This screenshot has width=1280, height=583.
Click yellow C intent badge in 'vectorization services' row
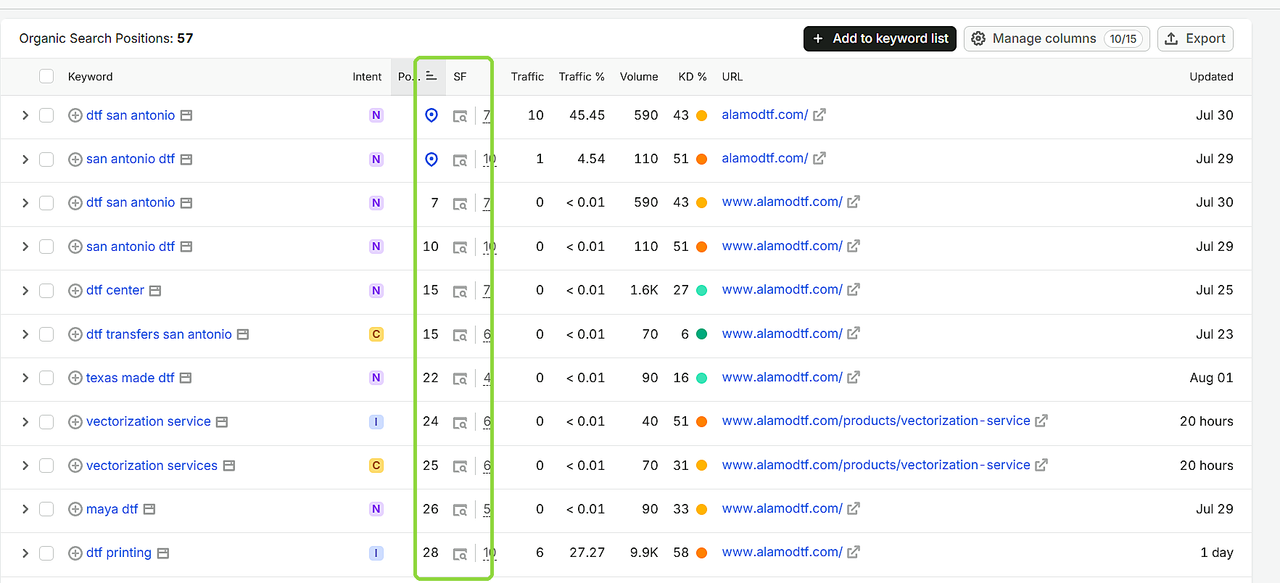coord(376,466)
